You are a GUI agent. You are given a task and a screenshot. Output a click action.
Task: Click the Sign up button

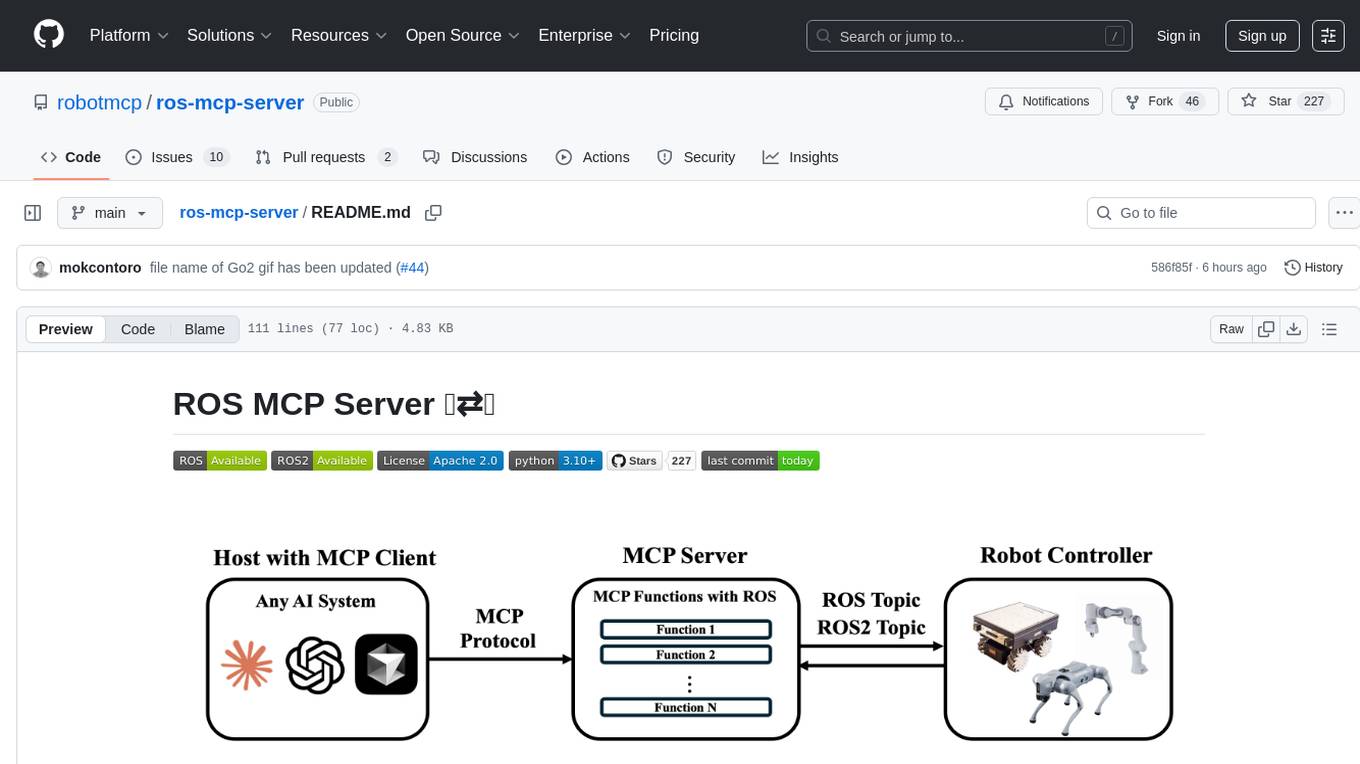[x=1262, y=36]
